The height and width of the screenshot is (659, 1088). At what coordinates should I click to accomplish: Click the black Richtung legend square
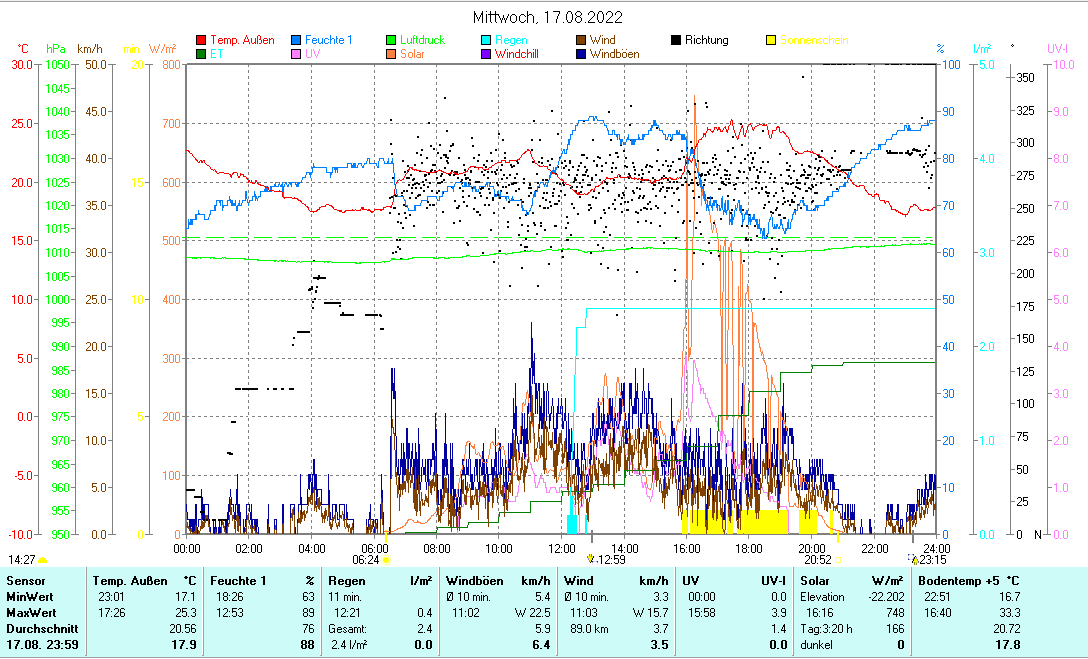click(x=676, y=41)
